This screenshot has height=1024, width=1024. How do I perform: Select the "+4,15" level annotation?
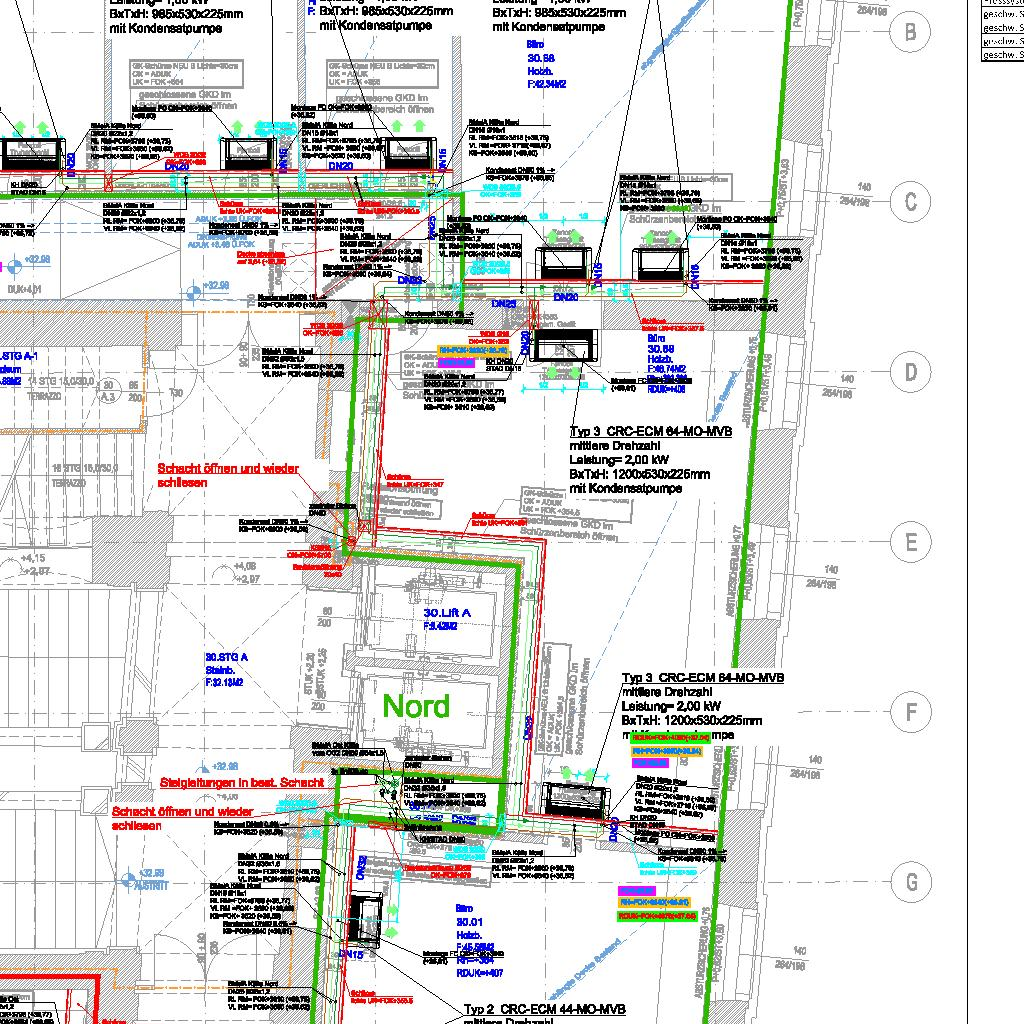(32, 558)
